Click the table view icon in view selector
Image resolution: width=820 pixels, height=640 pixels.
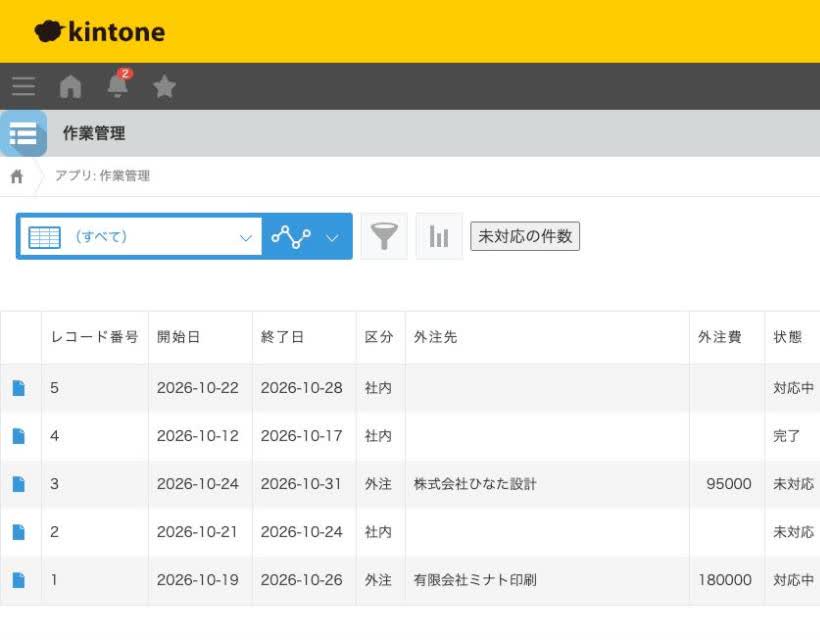point(44,237)
